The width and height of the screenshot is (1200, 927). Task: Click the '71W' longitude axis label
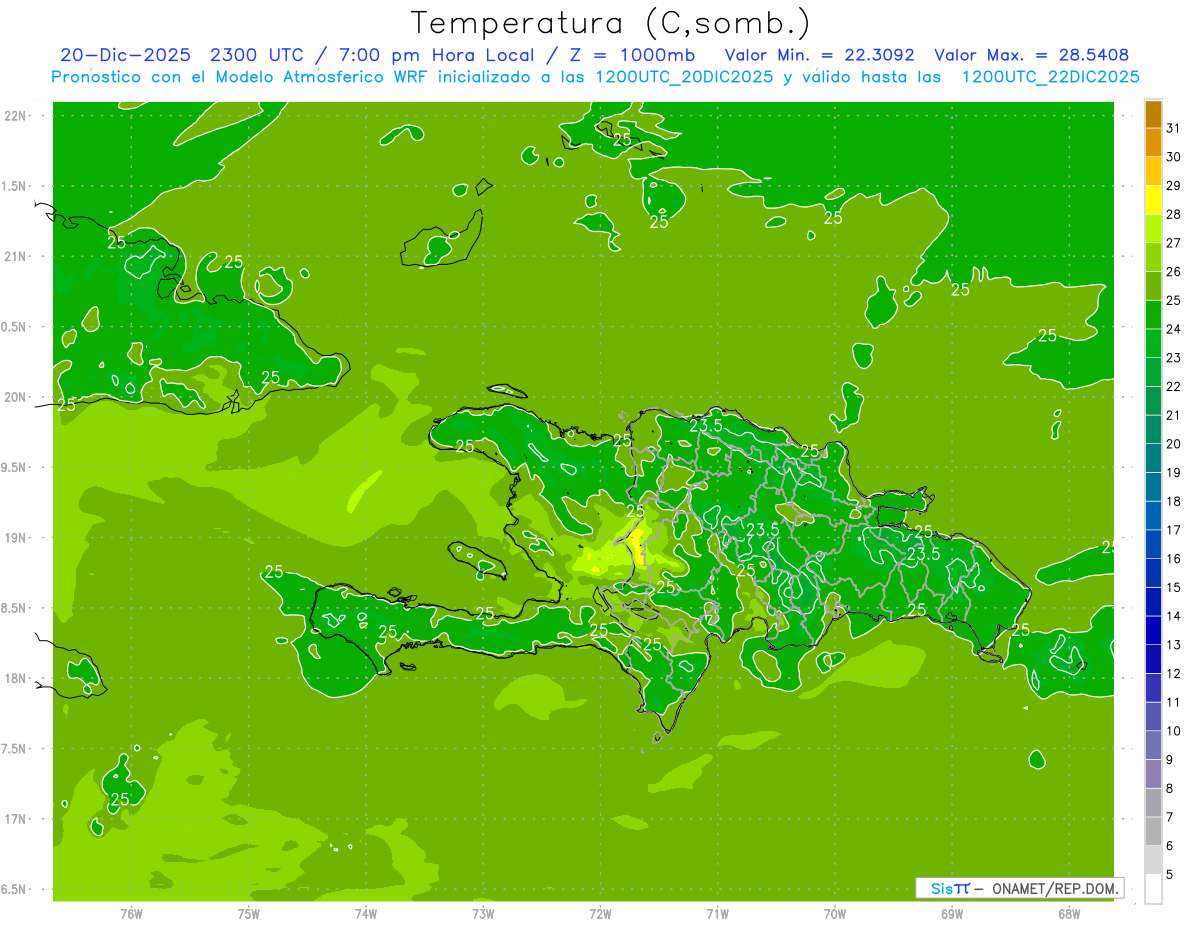717,913
